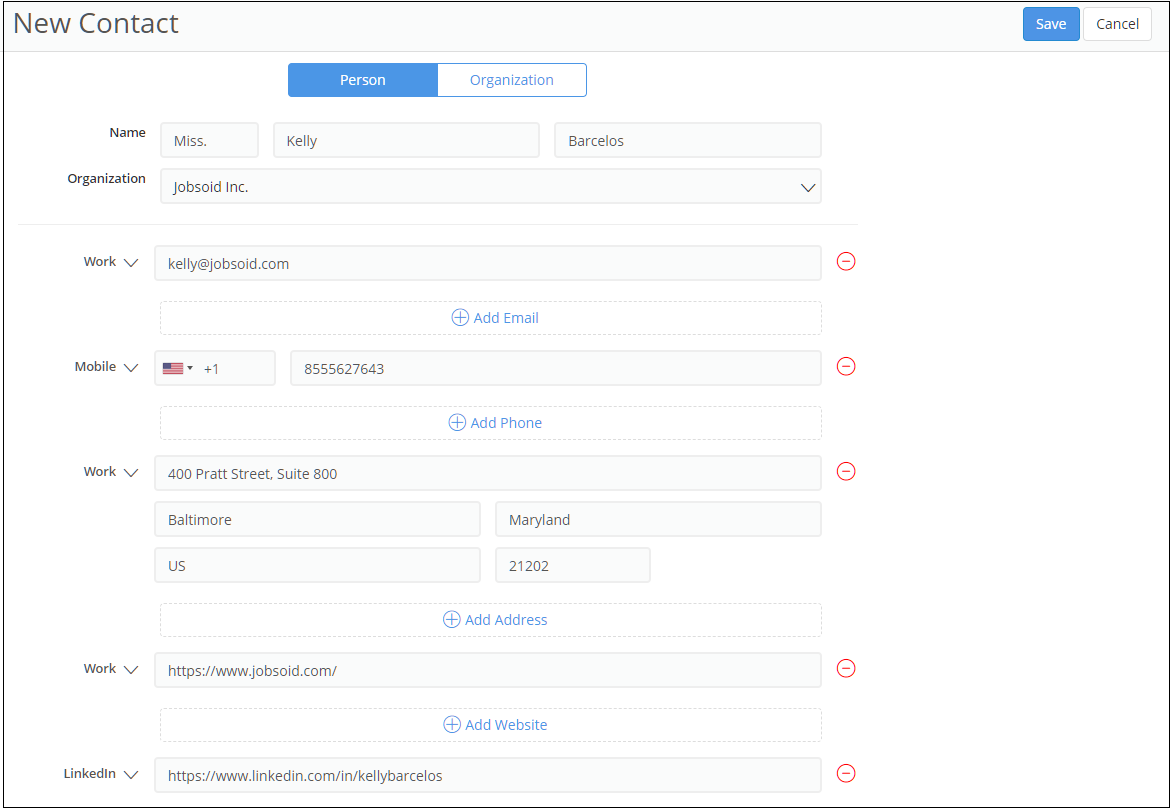Click the US flag country selector
Image resolution: width=1170 pixels, height=810 pixels.
tap(177, 368)
